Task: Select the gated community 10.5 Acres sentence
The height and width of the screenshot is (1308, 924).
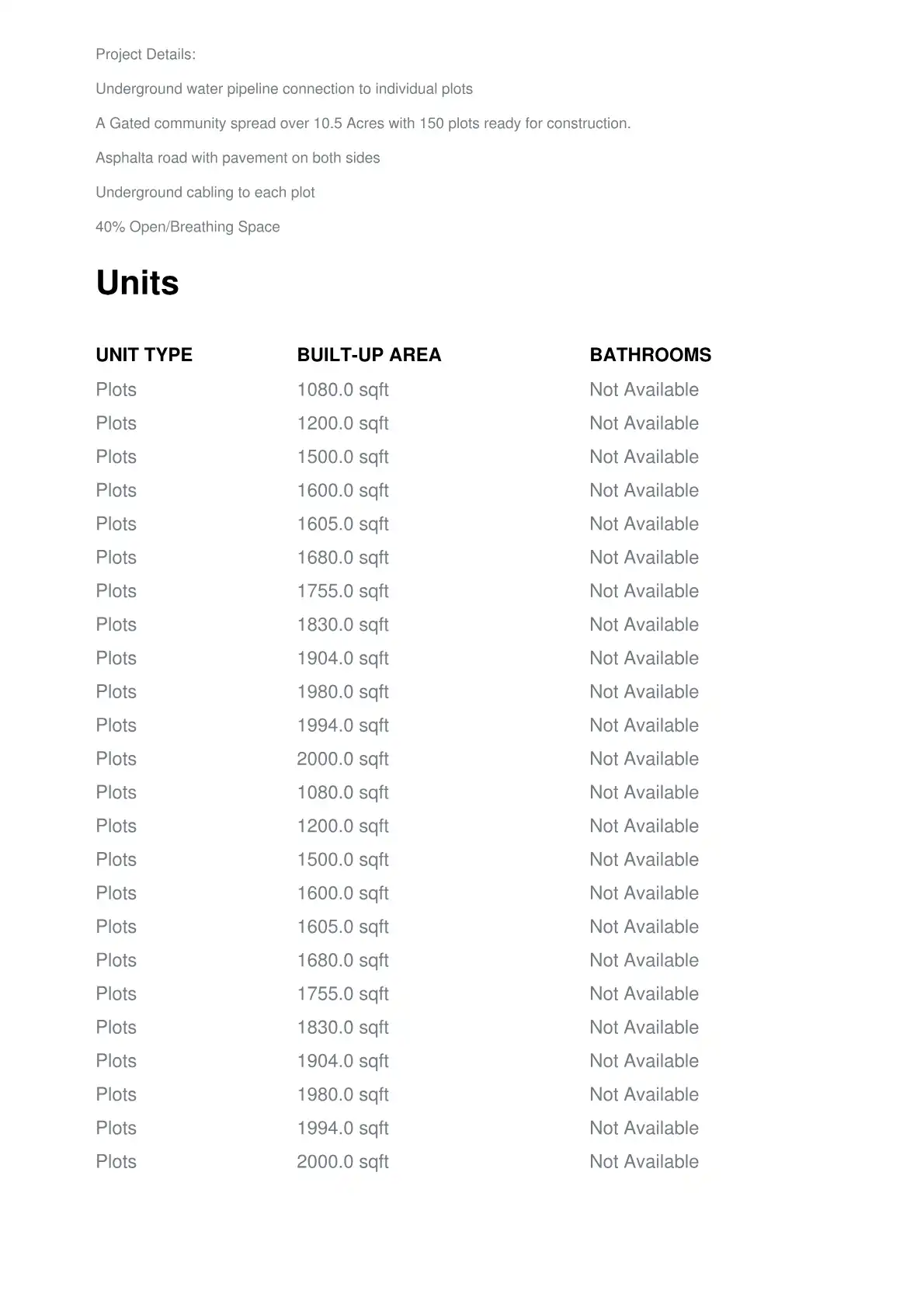Action: [363, 123]
